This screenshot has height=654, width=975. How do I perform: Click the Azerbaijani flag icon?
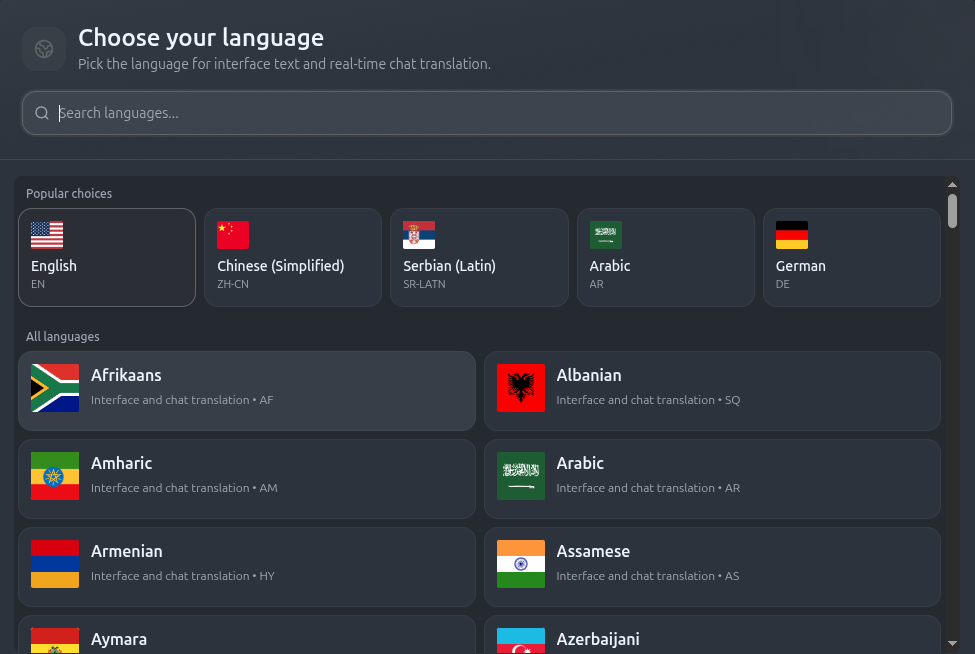(x=521, y=640)
